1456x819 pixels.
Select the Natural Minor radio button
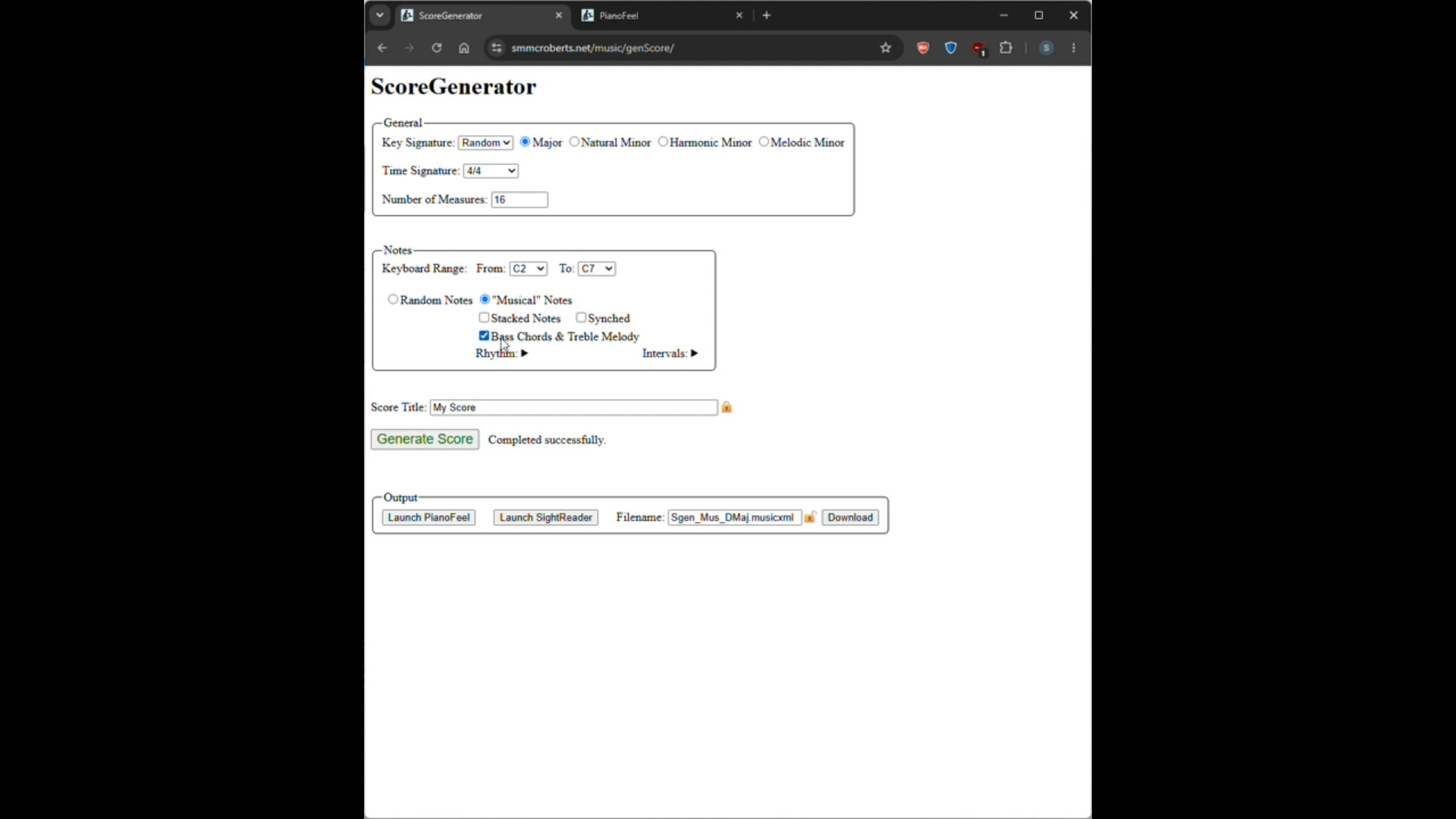(x=574, y=142)
